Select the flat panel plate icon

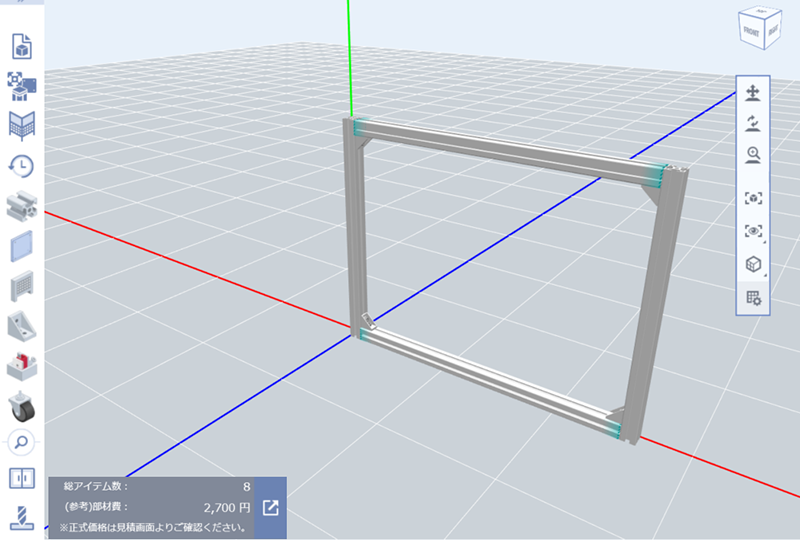coord(22,246)
